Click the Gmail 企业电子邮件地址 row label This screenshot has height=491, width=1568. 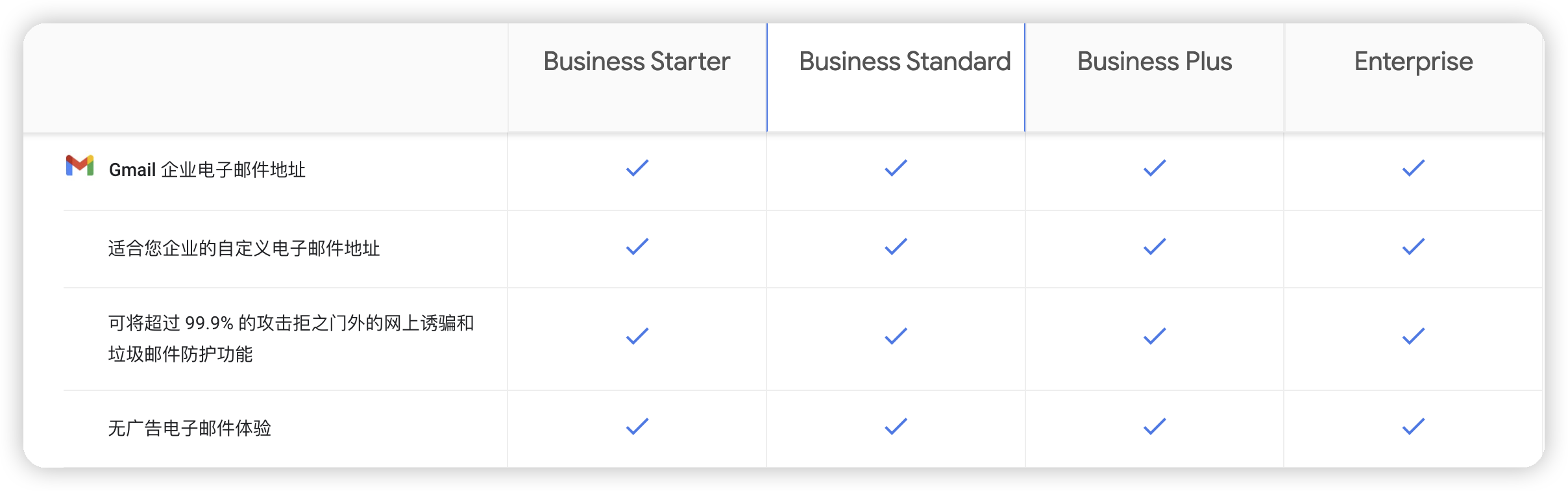(207, 170)
